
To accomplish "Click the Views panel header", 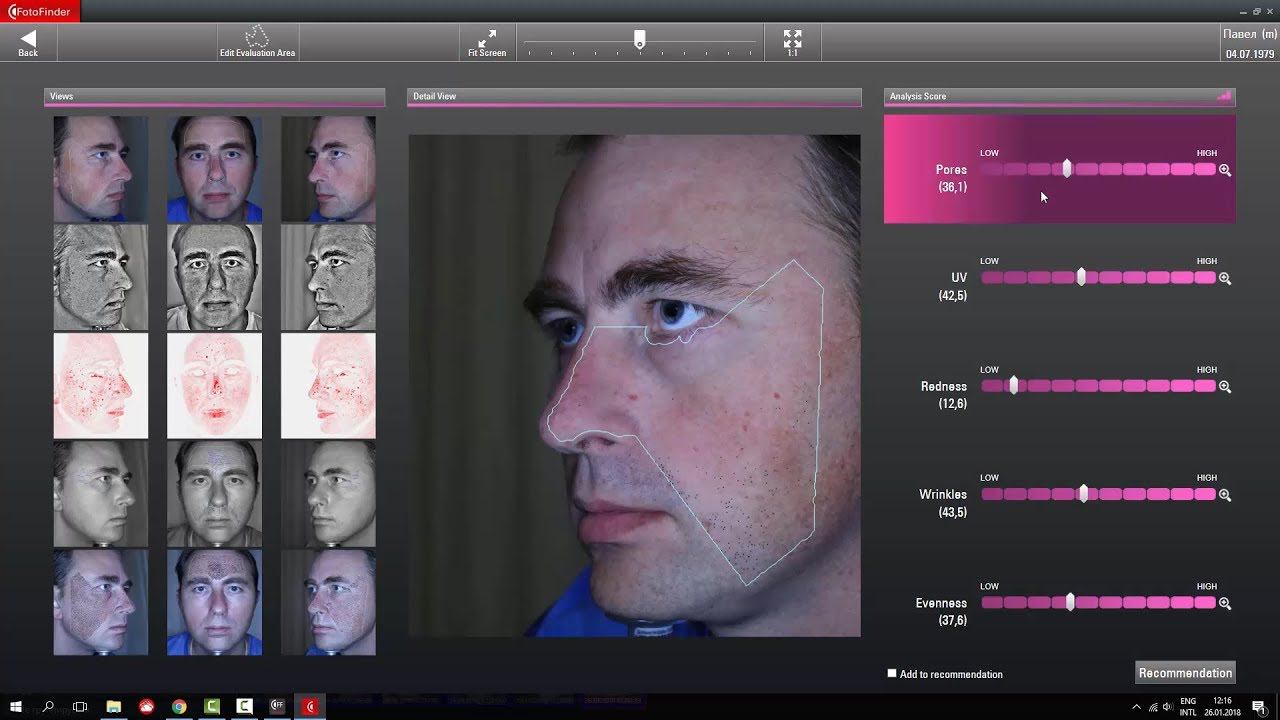I will (214, 97).
